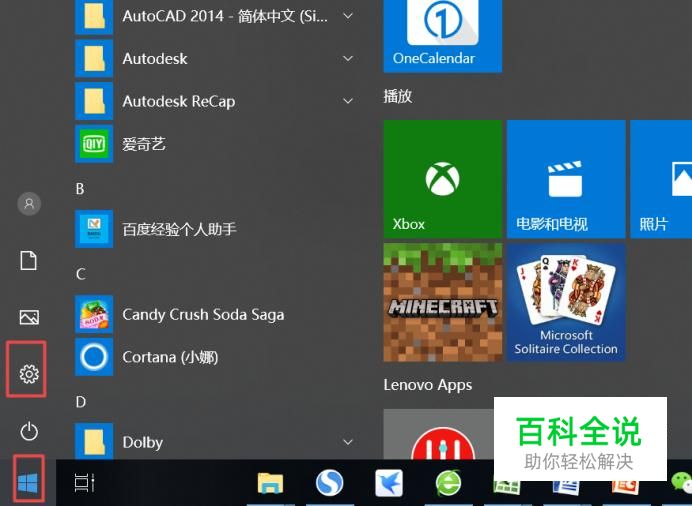Click the Power icon in Start sidebar
Image resolution: width=692 pixels, height=506 pixels.
tap(29, 431)
